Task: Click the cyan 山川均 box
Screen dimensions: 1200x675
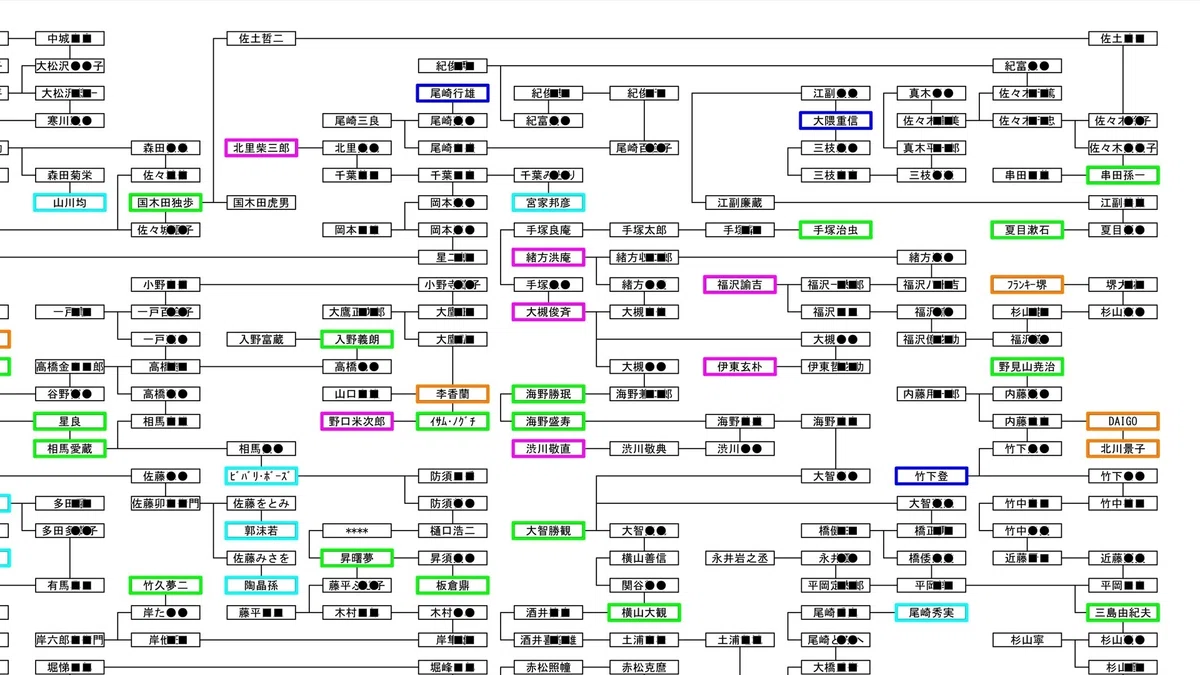Action: [x=69, y=202]
